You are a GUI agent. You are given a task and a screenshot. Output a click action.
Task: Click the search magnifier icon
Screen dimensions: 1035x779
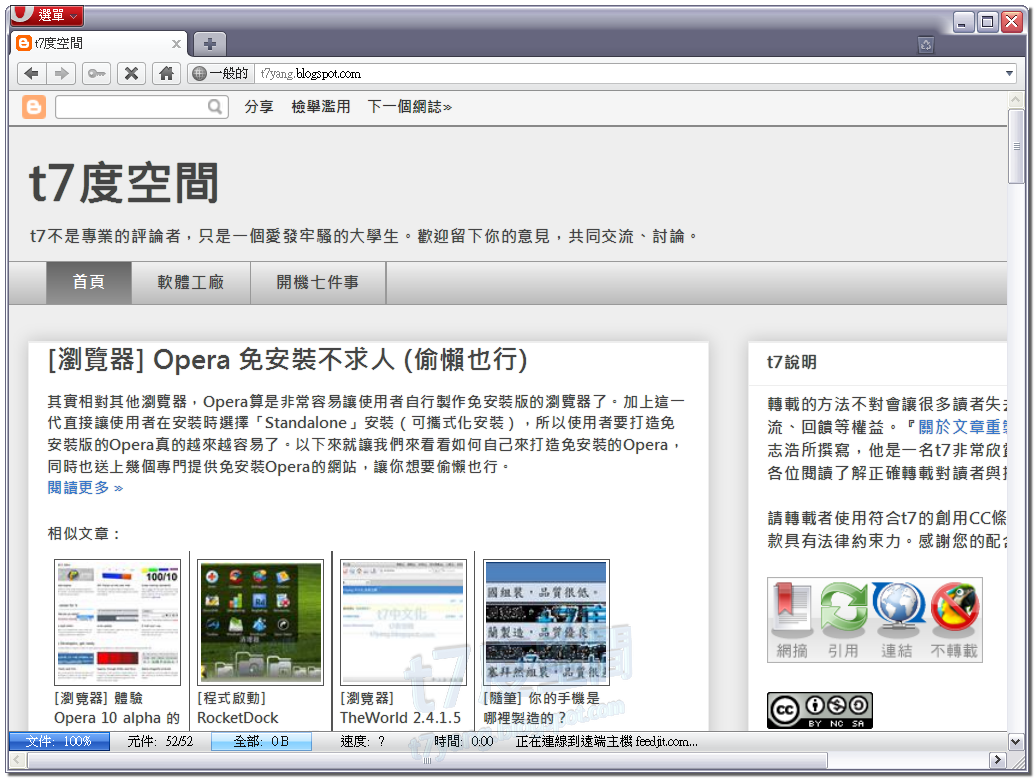[x=215, y=106]
